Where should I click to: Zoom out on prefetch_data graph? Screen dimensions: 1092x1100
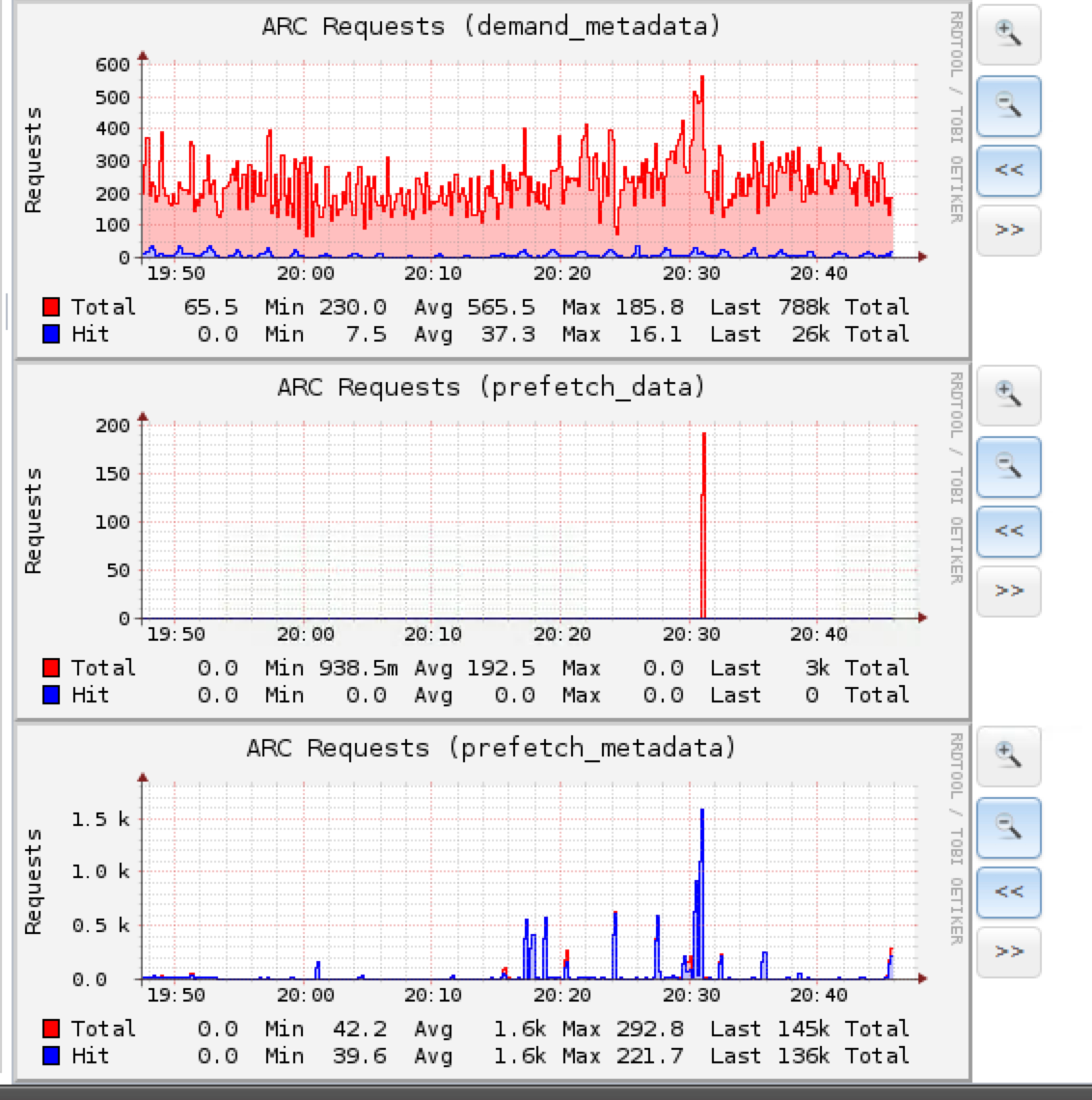click(1008, 466)
